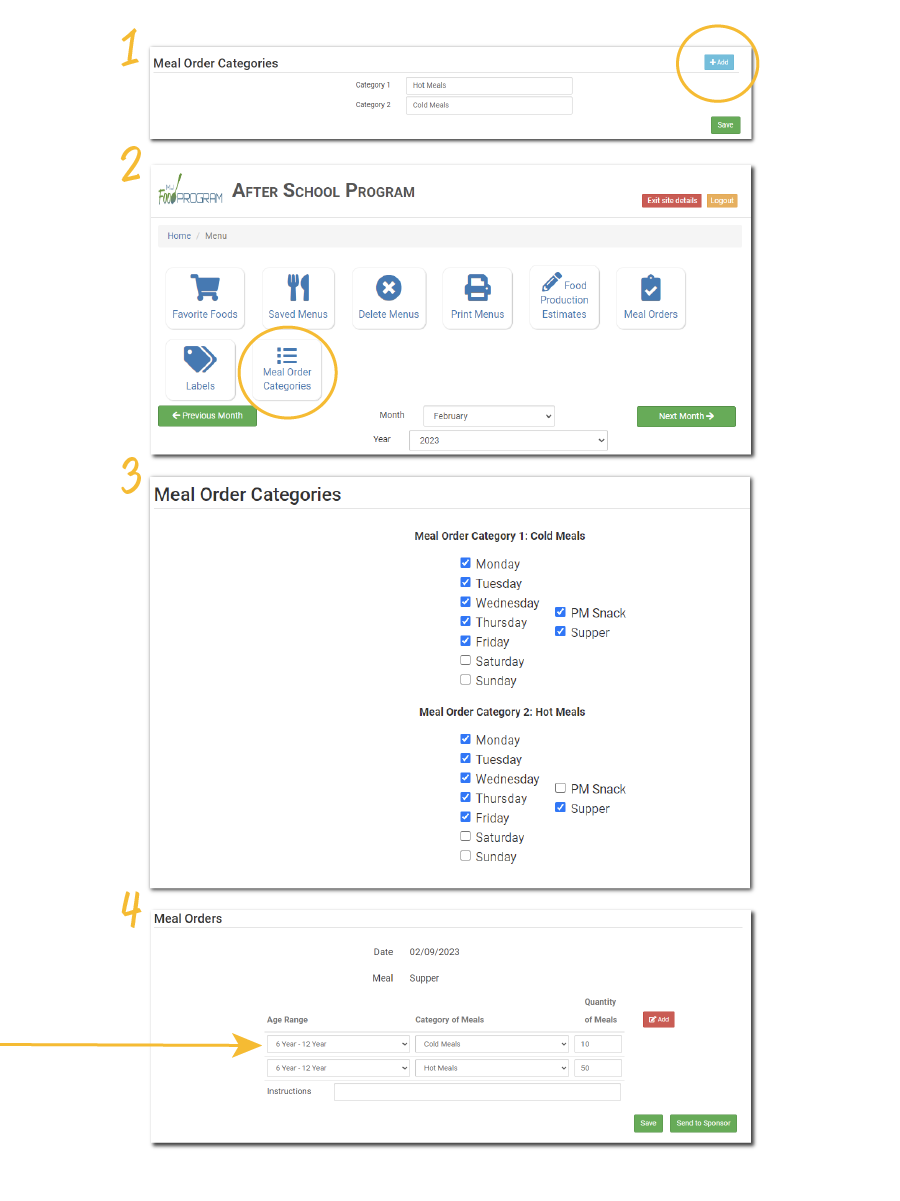Expand Category of Meals dropdown set to Cold Meals

491,1044
